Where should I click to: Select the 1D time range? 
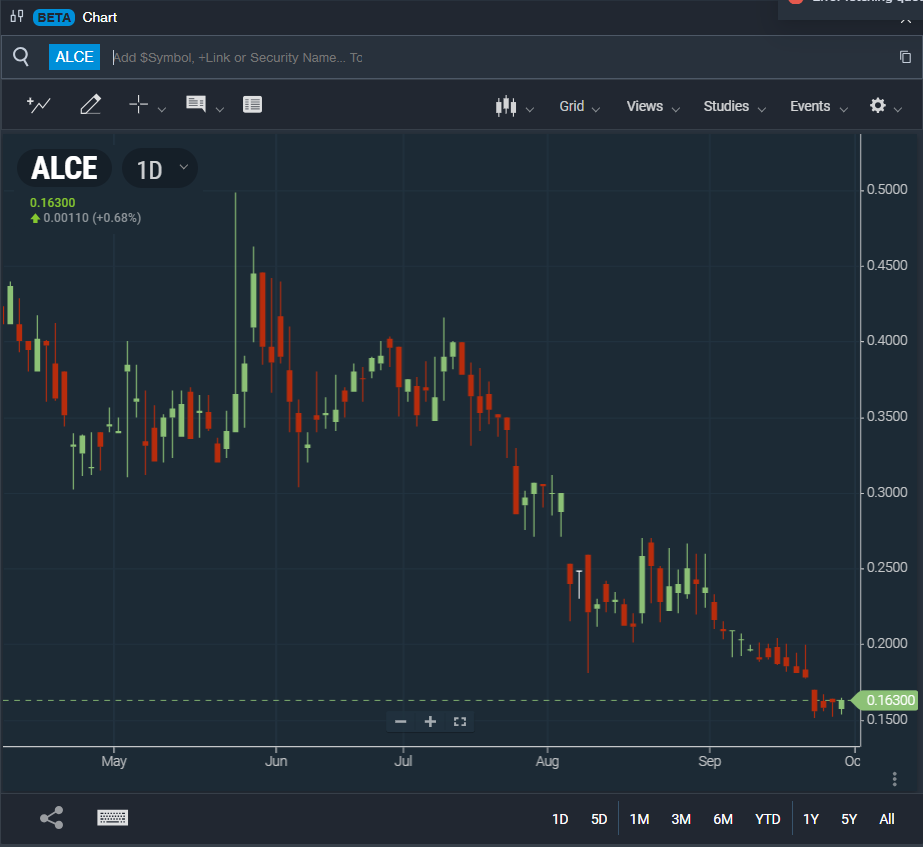[560, 819]
